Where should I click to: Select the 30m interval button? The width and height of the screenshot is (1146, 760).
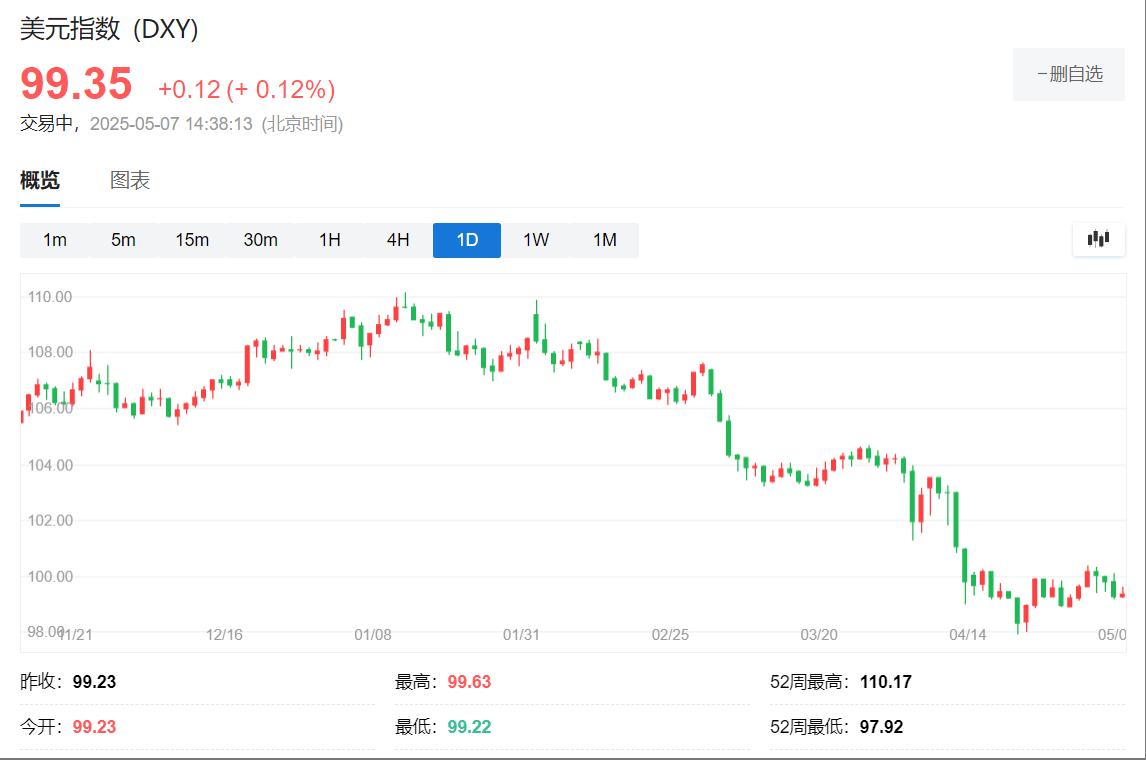(260, 240)
